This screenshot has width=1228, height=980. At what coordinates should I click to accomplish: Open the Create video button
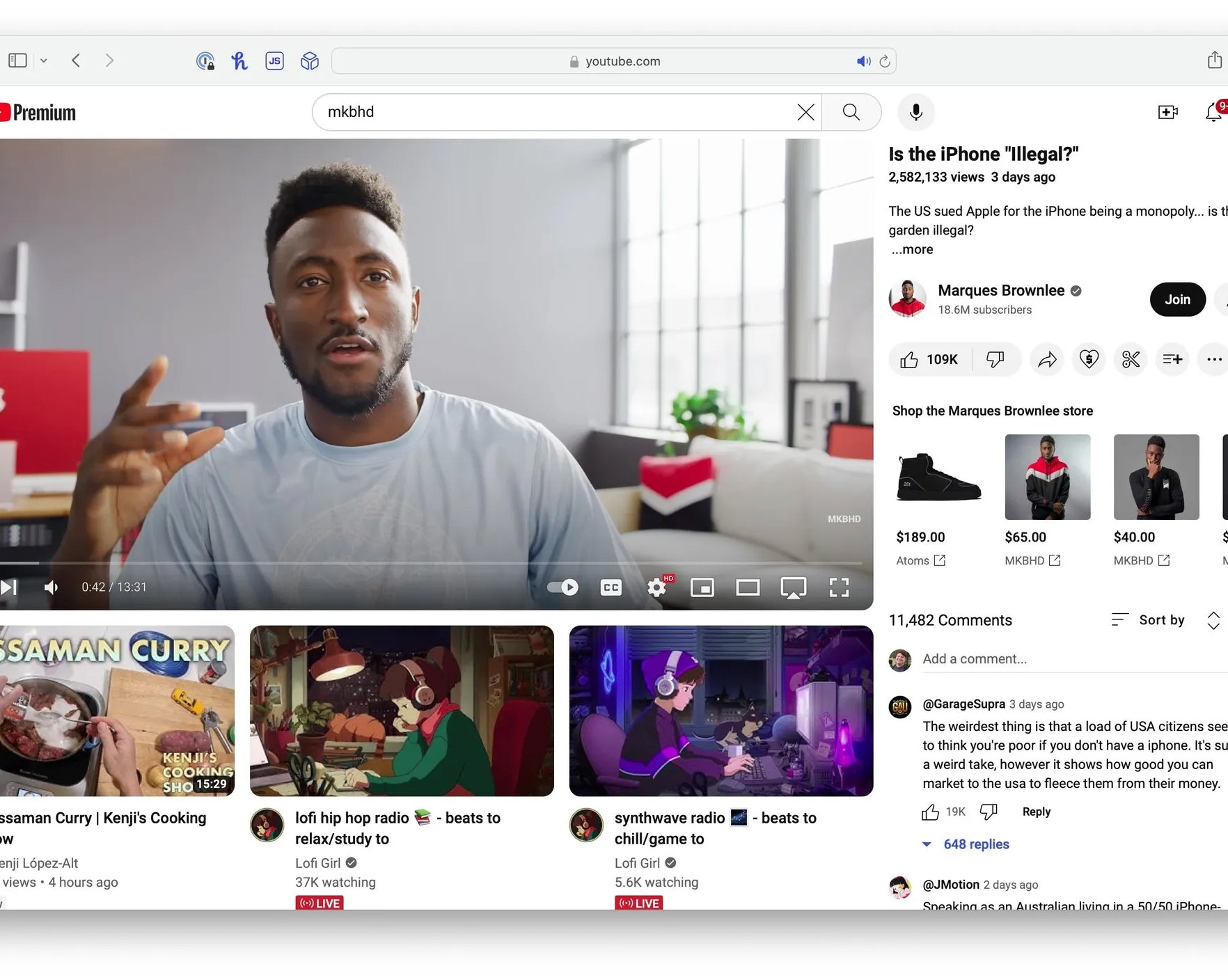1168,112
